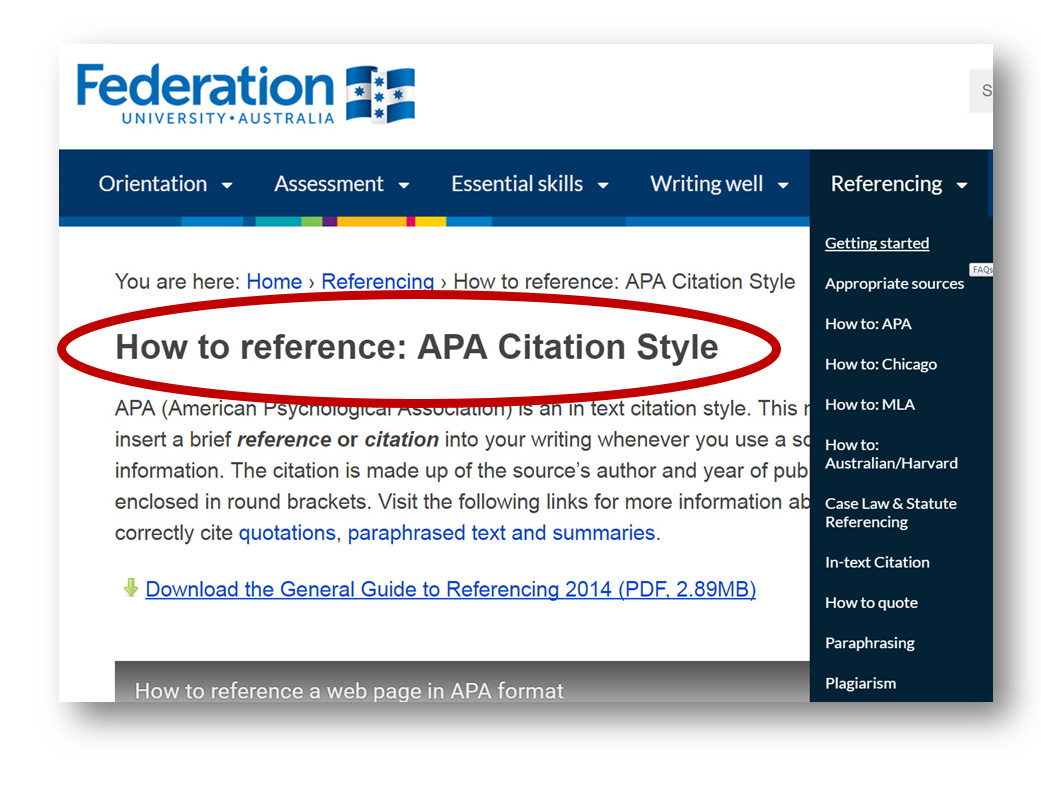Open the Referencing menu

(886, 184)
